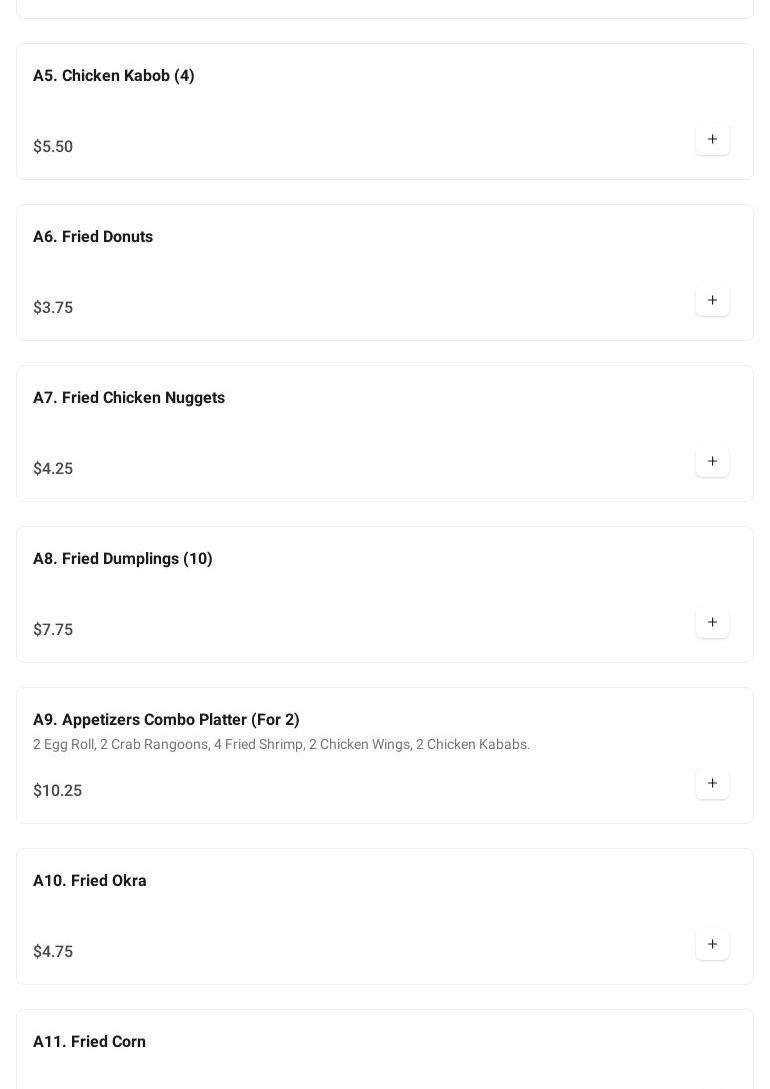The image size is (770, 1089).
Task: Open A11. Fried Corn menu item
Action: click(x=90, y=1042)
